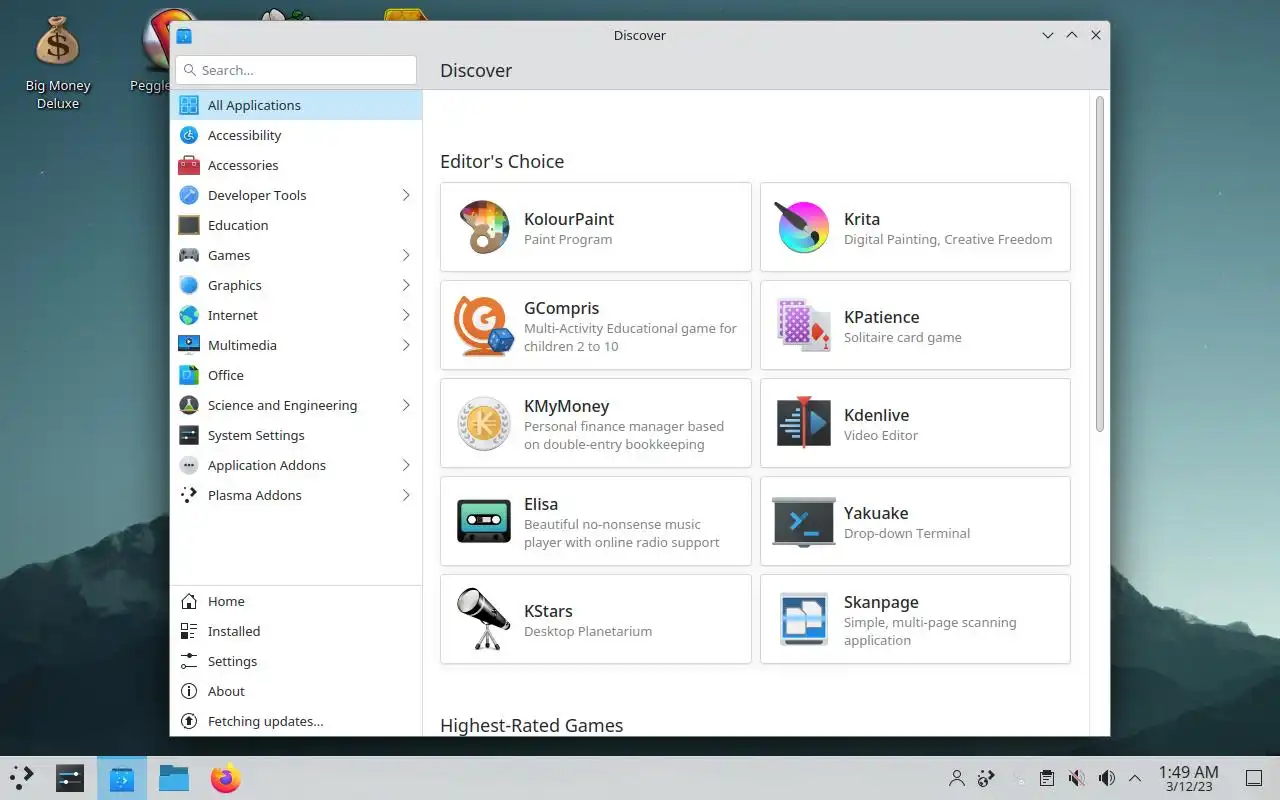The height and width of the screenshot is (800, 1280).
Task: Open the Kdenlive Video Editor title
Action: click(x=876, y=415)
